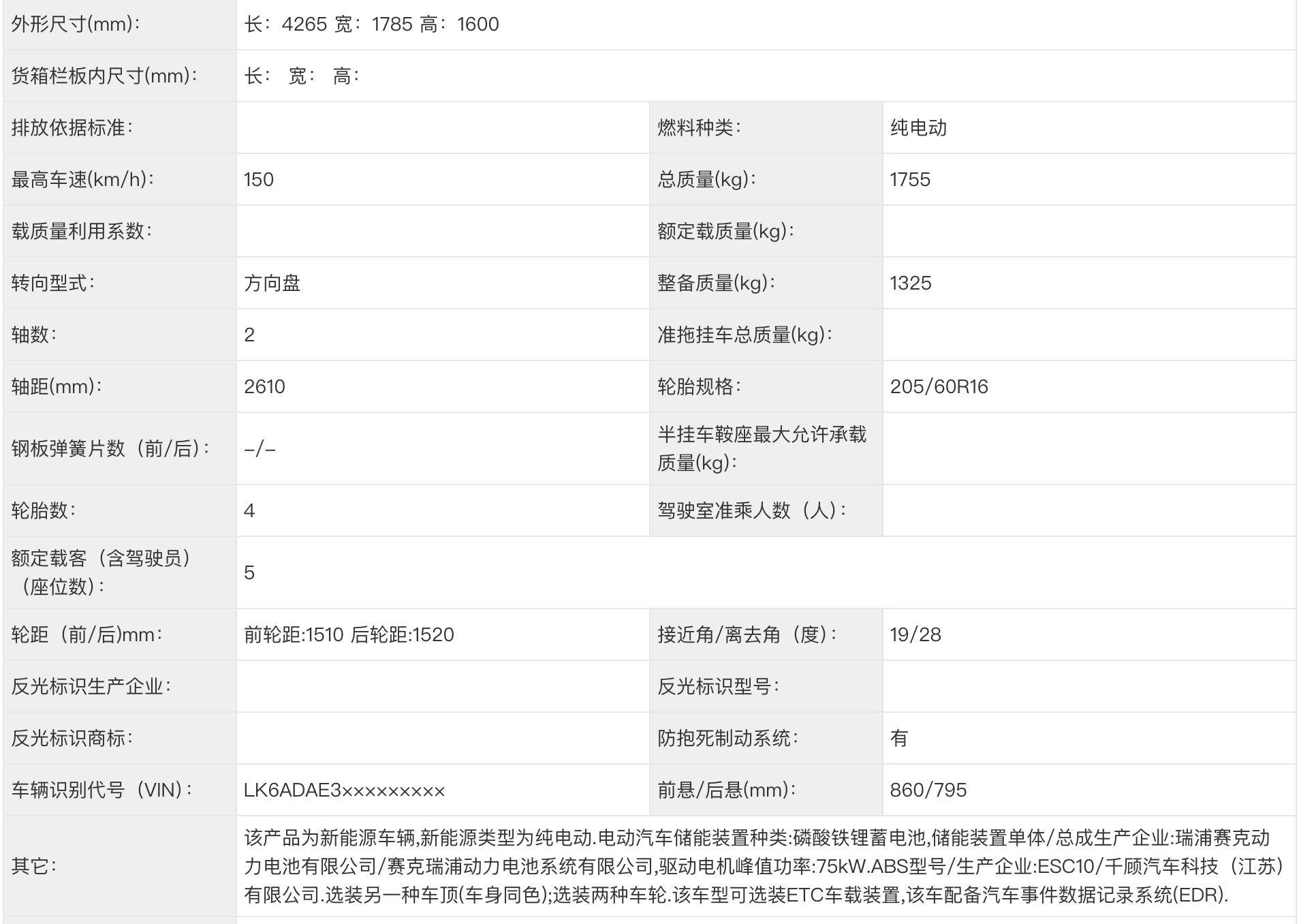Click the 轮距（前/后)mm label
This screenshot has height=924, width=1316.
(87, 634)
